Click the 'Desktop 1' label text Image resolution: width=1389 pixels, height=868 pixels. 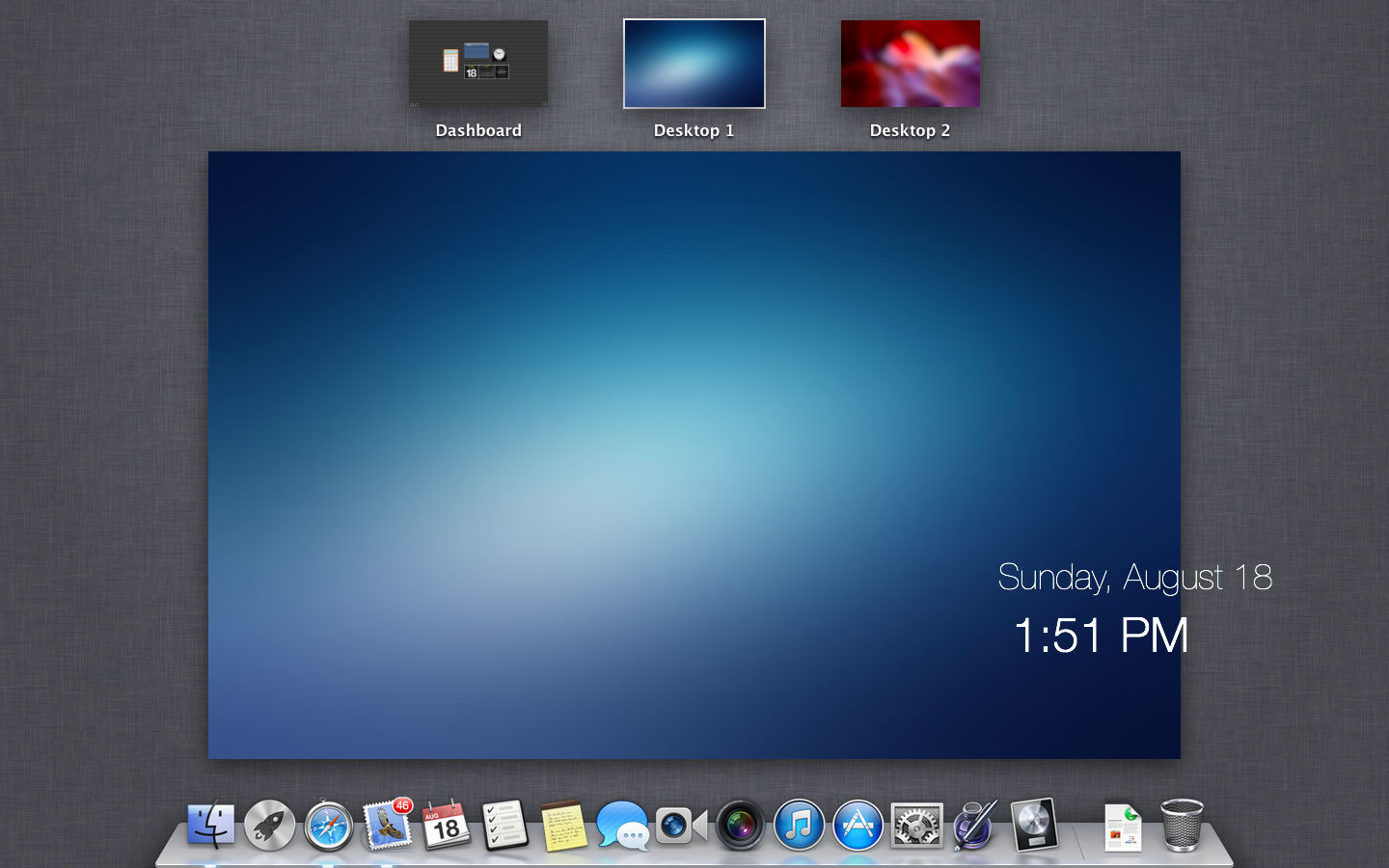pos(694,130)
